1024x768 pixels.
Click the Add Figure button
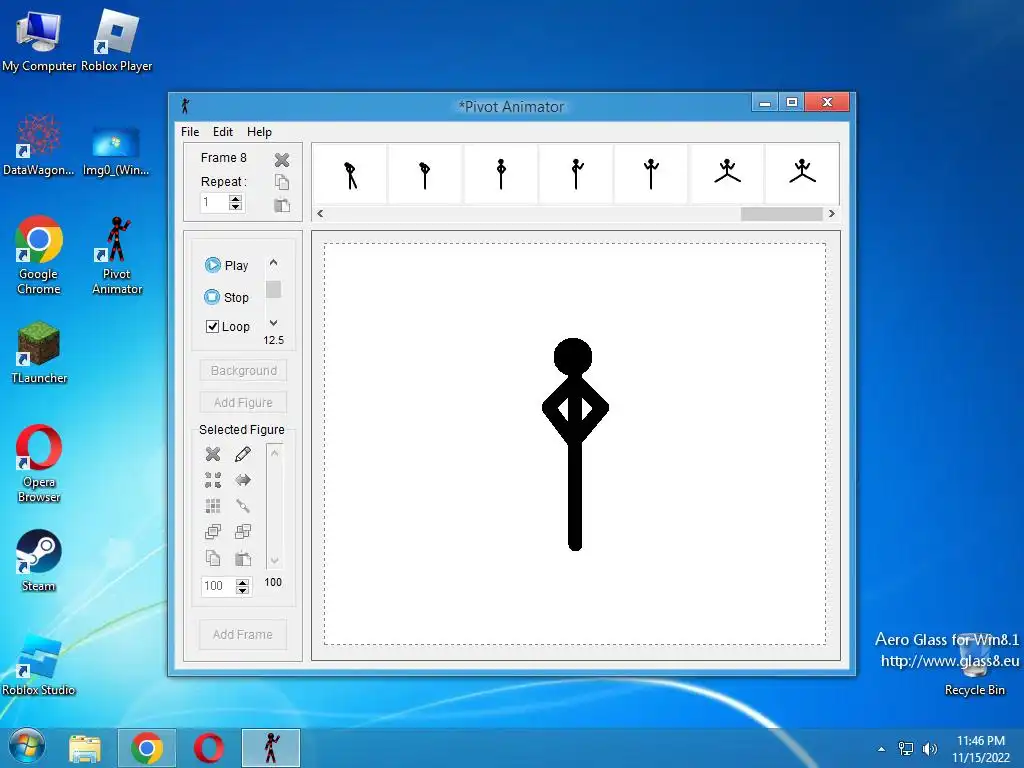pos(244,402)
